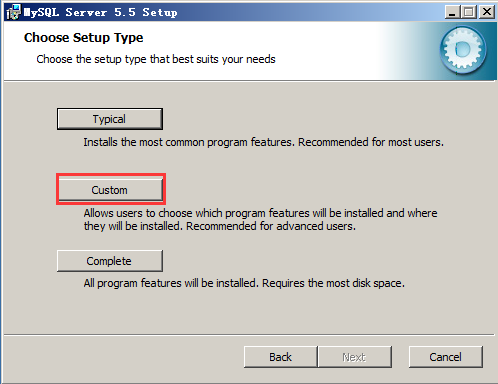Viewport: 498px width, 384px height.
Task: Click the MySQL Server 5.5 Setup title
Action: click(x=101, y=13)
